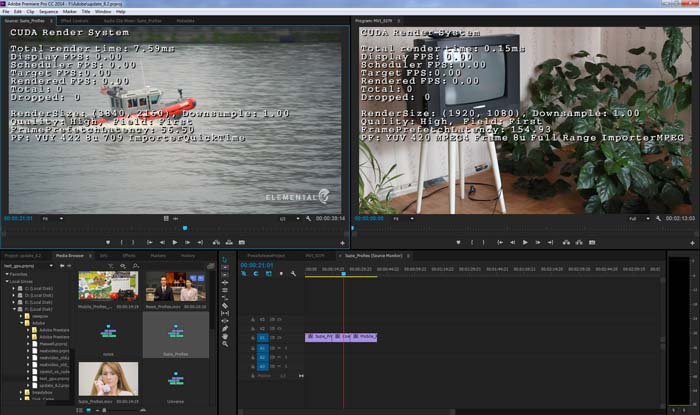Image resolution: width=700 pixels, height=415 pixels.
Task: Move Source monitor playhead marker
Action: 185,228
